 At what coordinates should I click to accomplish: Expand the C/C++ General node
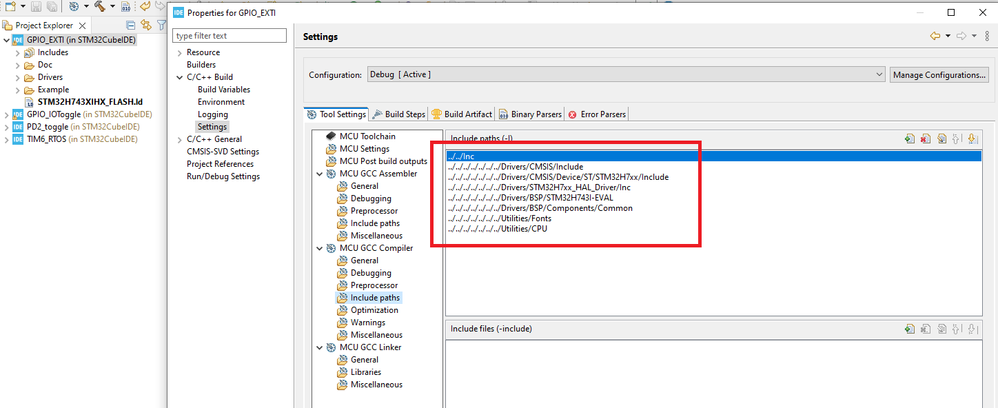tap(180, 139)
